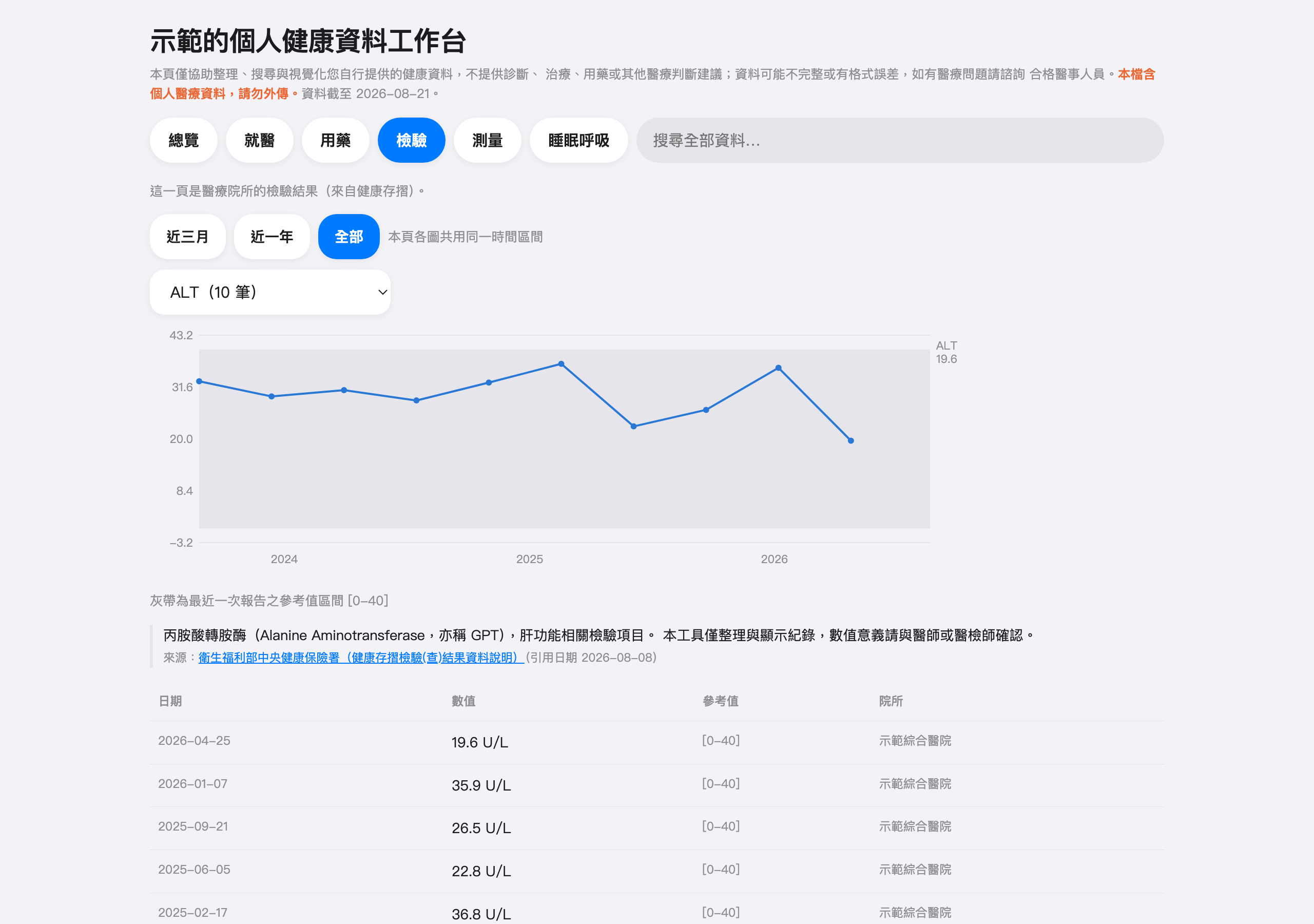Focus the 搜尋全部資料 search field
The height and width of the screenshot is (924, 1314).
point(900,140)
